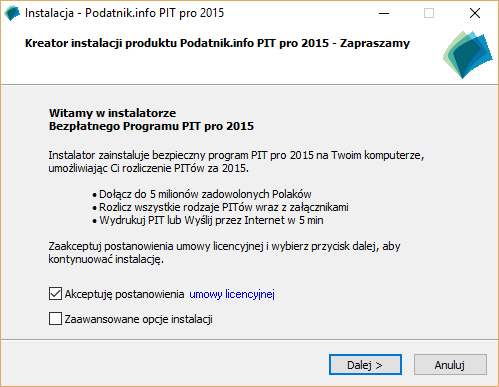Click the 'Zaakceptuj postanowienia umowy licencyjnej' paragraph
Viewport: 499px width, 387px height.
[x=224, y=253]
